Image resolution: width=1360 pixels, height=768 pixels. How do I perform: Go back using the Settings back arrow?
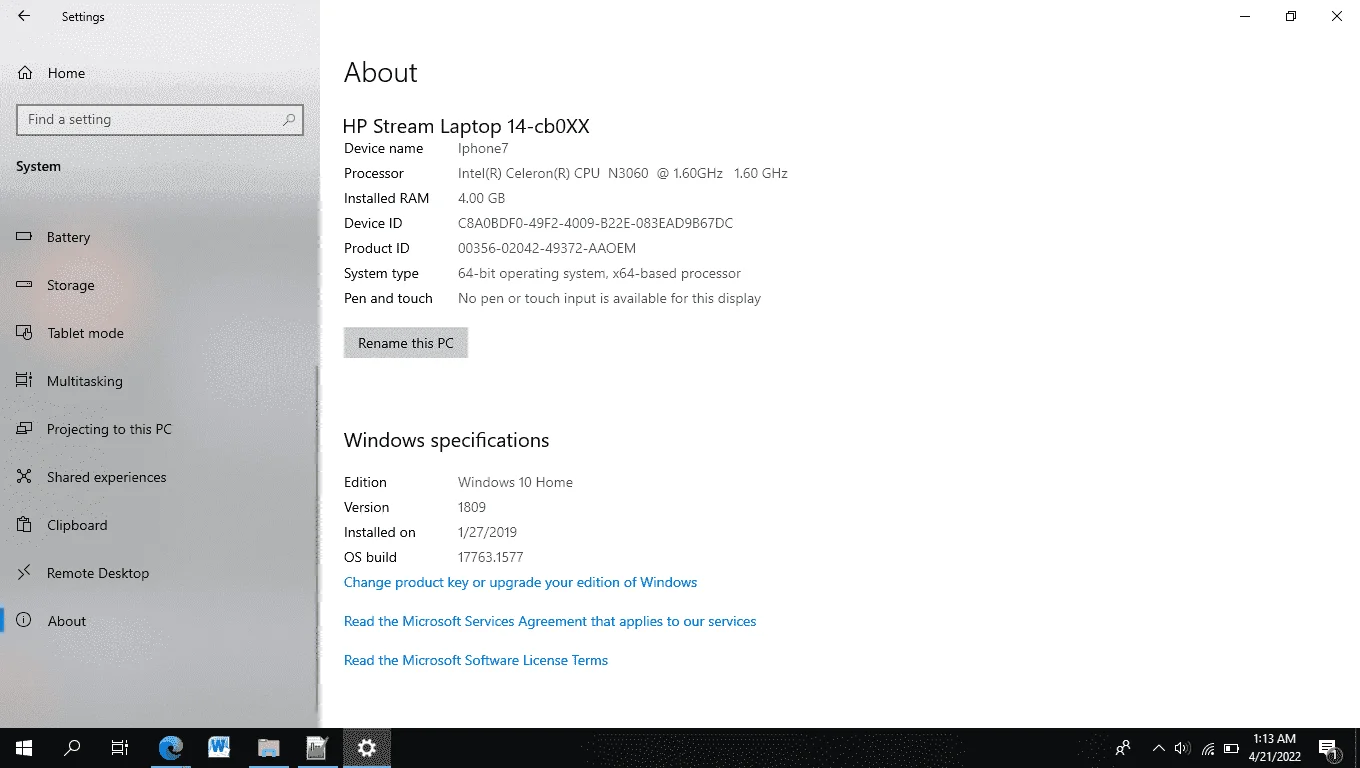(24, 16)
